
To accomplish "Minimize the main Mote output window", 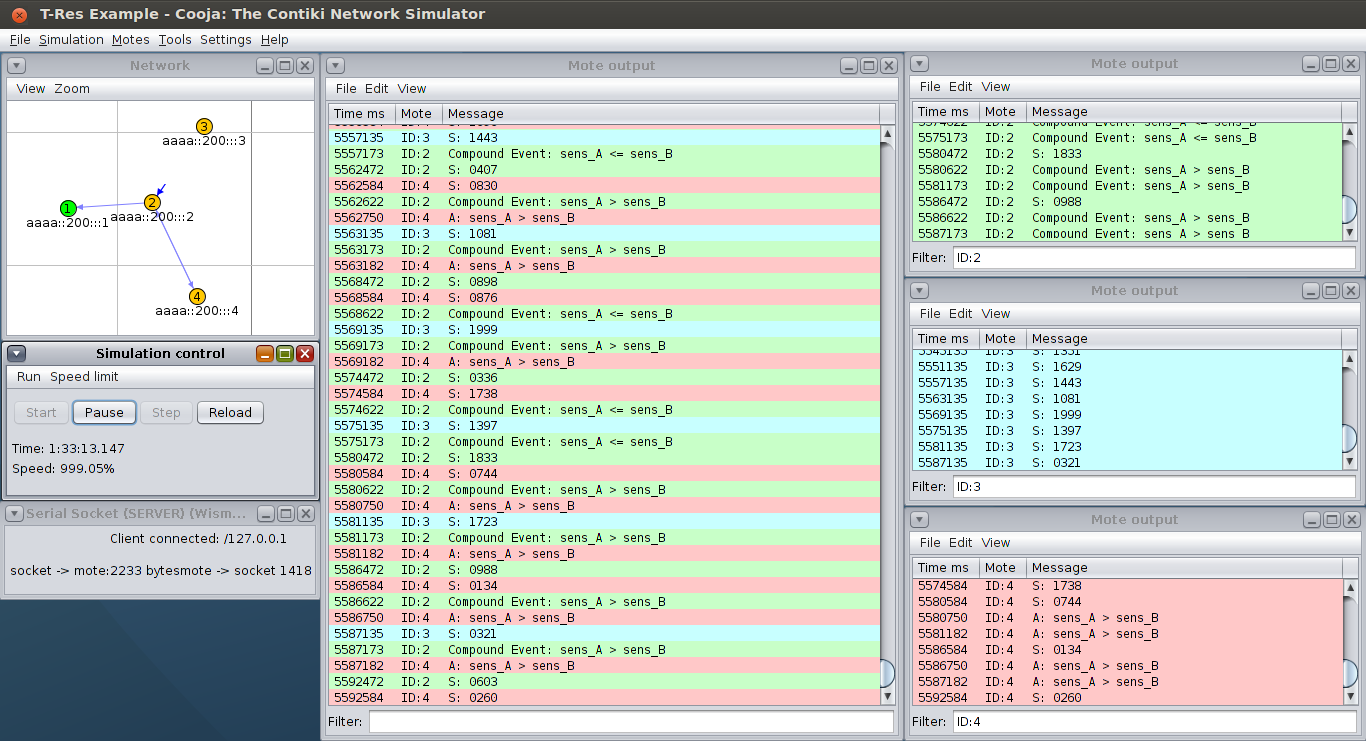I will point(848,65).
